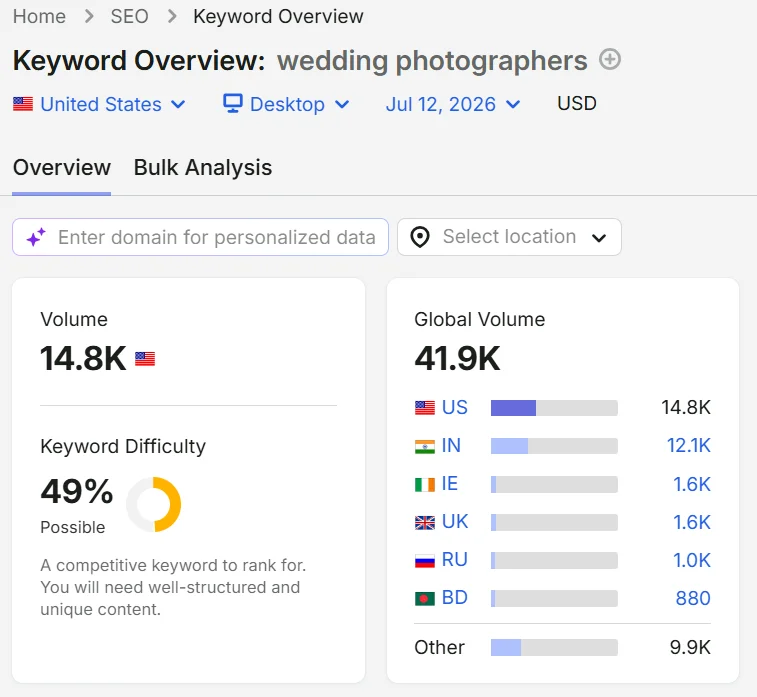Click the location pin icon
Image resolution: width=757 pixels, height=697 pixels.
pos(420,237)
